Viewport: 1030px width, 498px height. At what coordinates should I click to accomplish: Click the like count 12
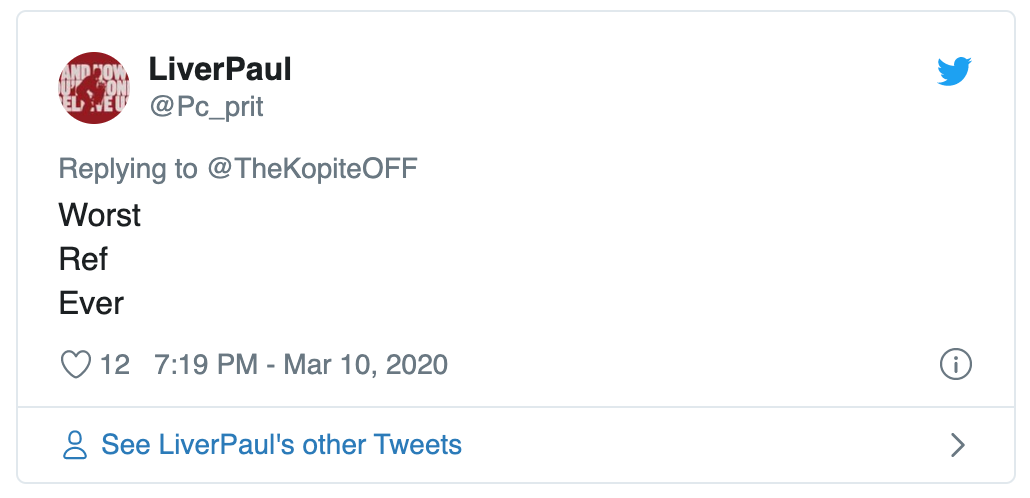point(114,365)
